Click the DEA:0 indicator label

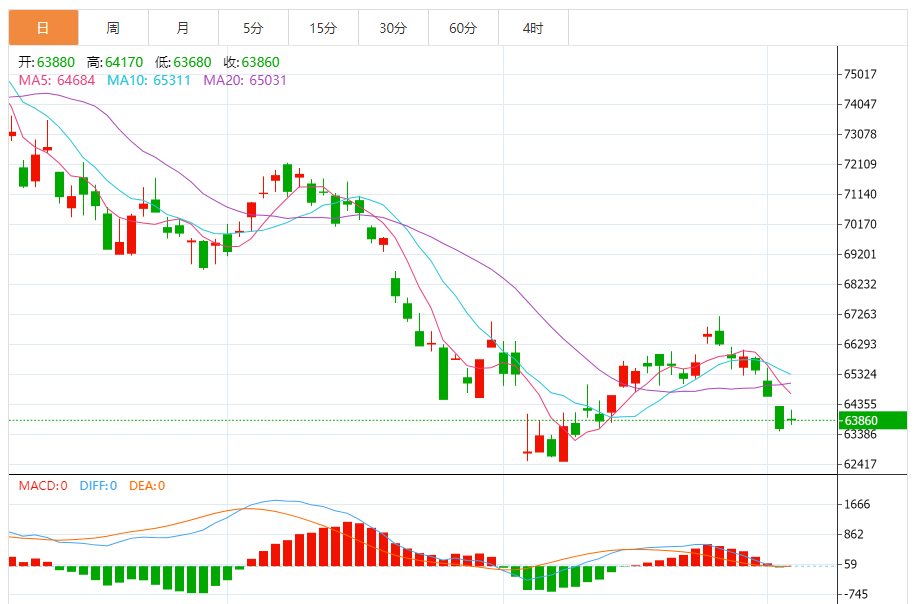pyautogui.click(x=147, y=486)
